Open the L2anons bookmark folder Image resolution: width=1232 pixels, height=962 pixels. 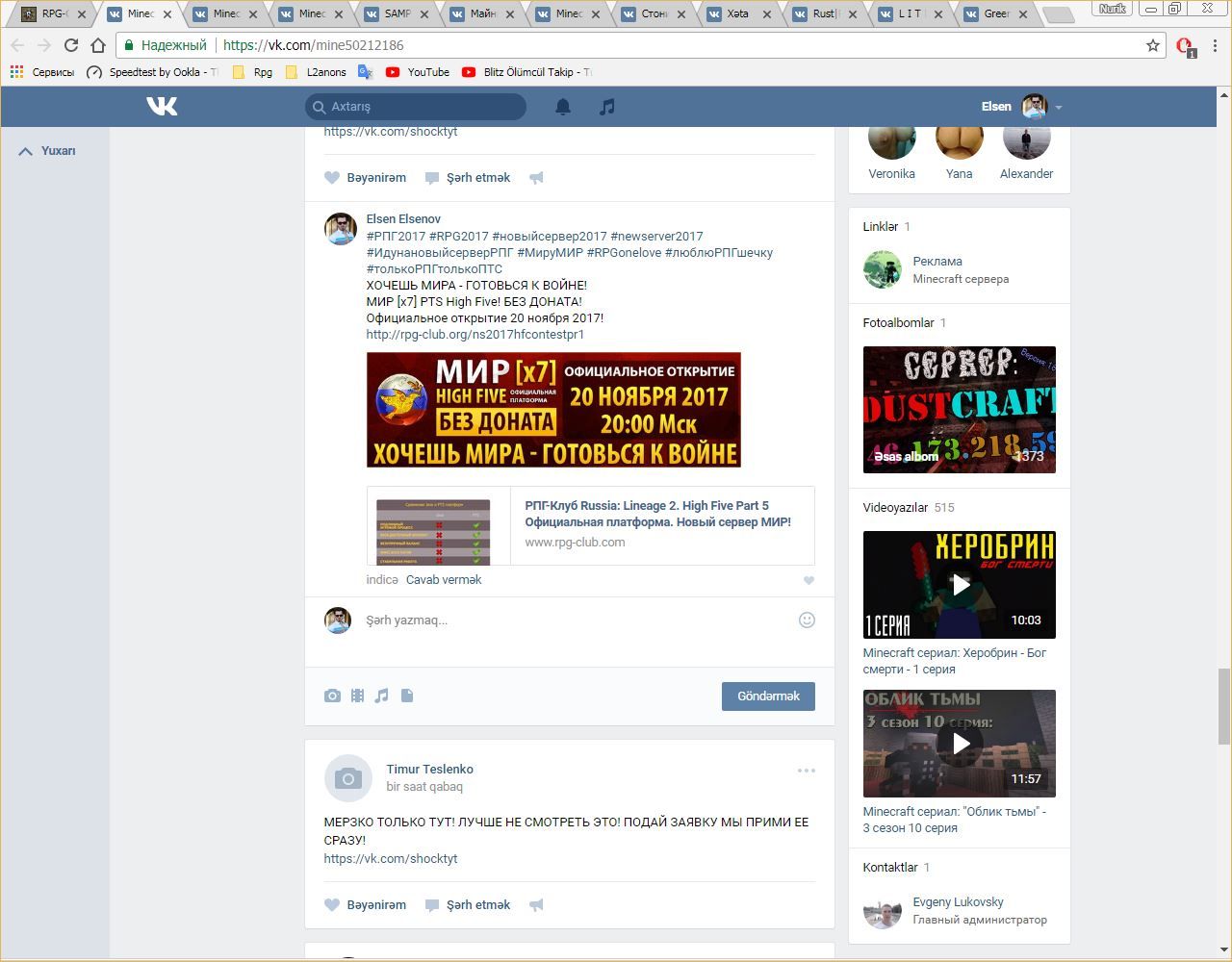pos(317,72)
